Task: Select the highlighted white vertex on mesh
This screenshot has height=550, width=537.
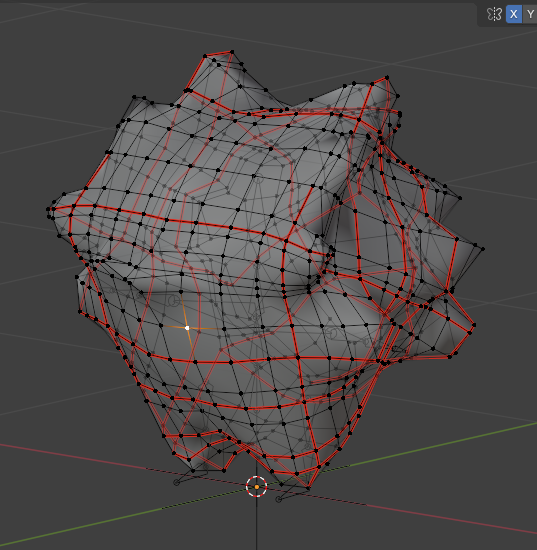Action: (x=187, y=328)
